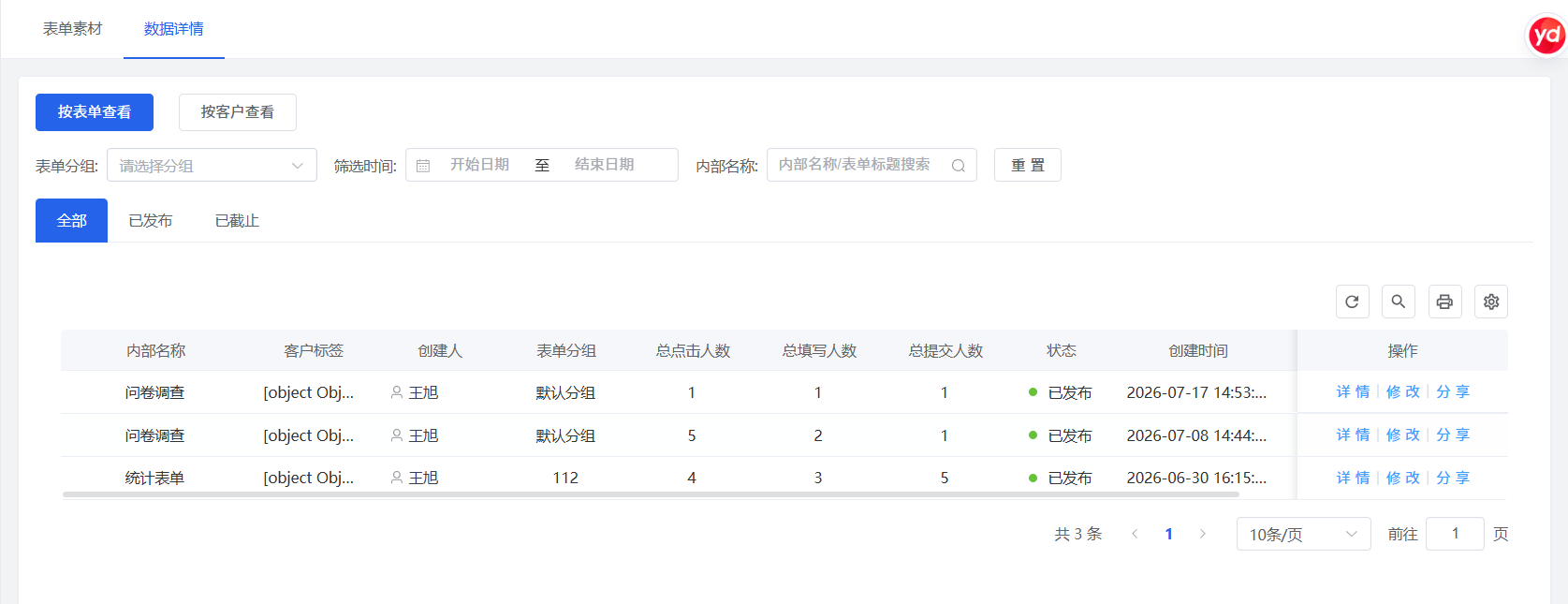This screenshot has width=1568, height=604.
Task: Click the search icon in 内部名称 field
Action: tap(958, 166)
